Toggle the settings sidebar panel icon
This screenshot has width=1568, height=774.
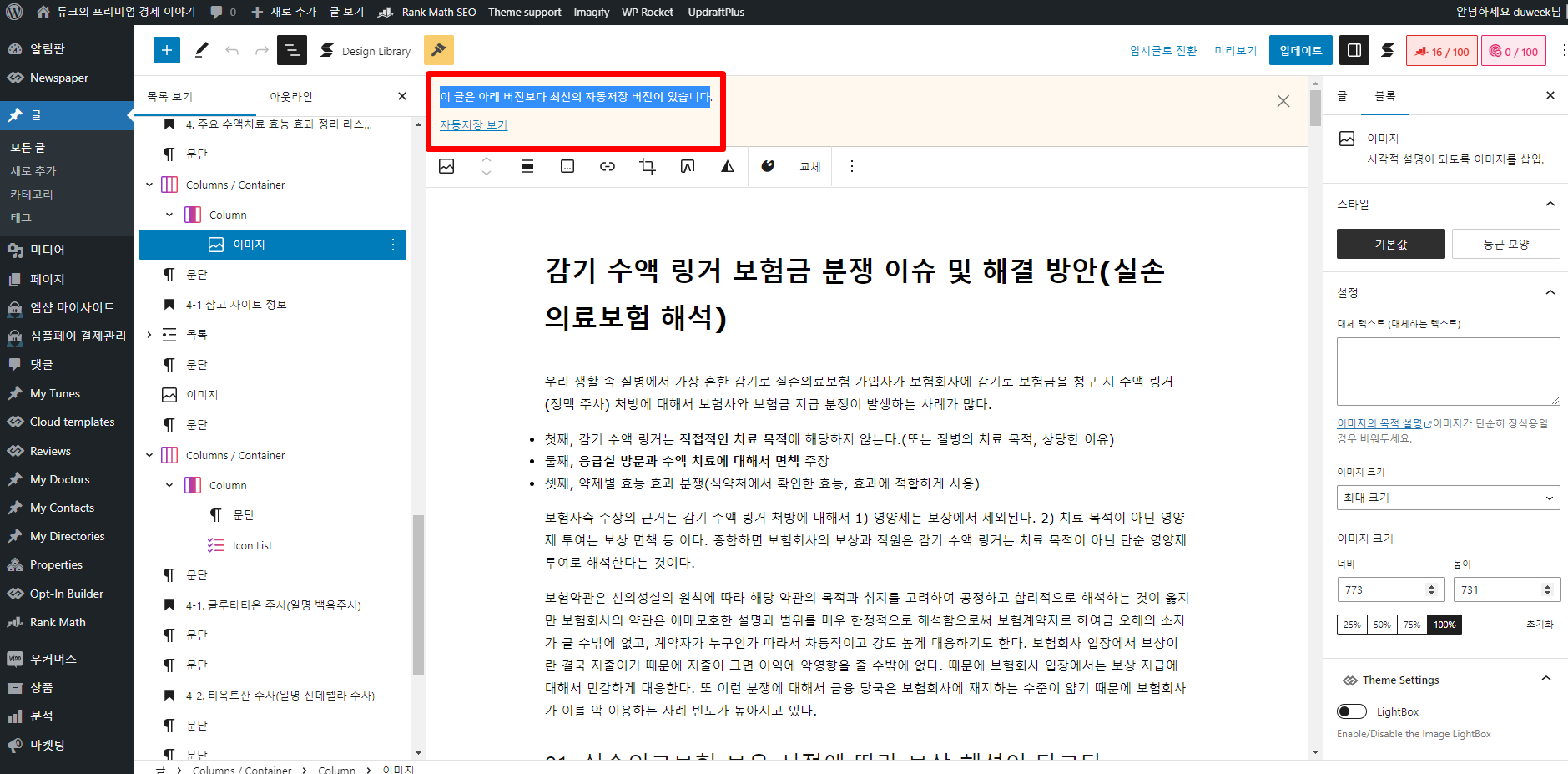[1354, 50]
